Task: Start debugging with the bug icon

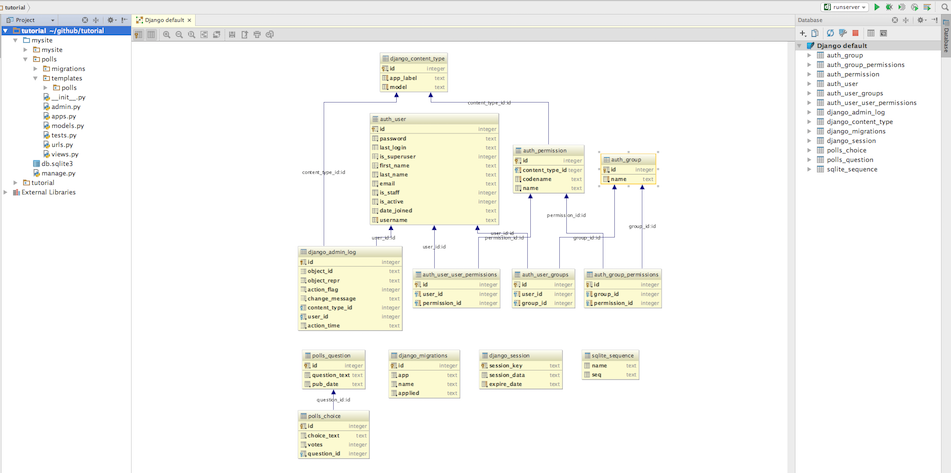Action: tap(889, 7)
